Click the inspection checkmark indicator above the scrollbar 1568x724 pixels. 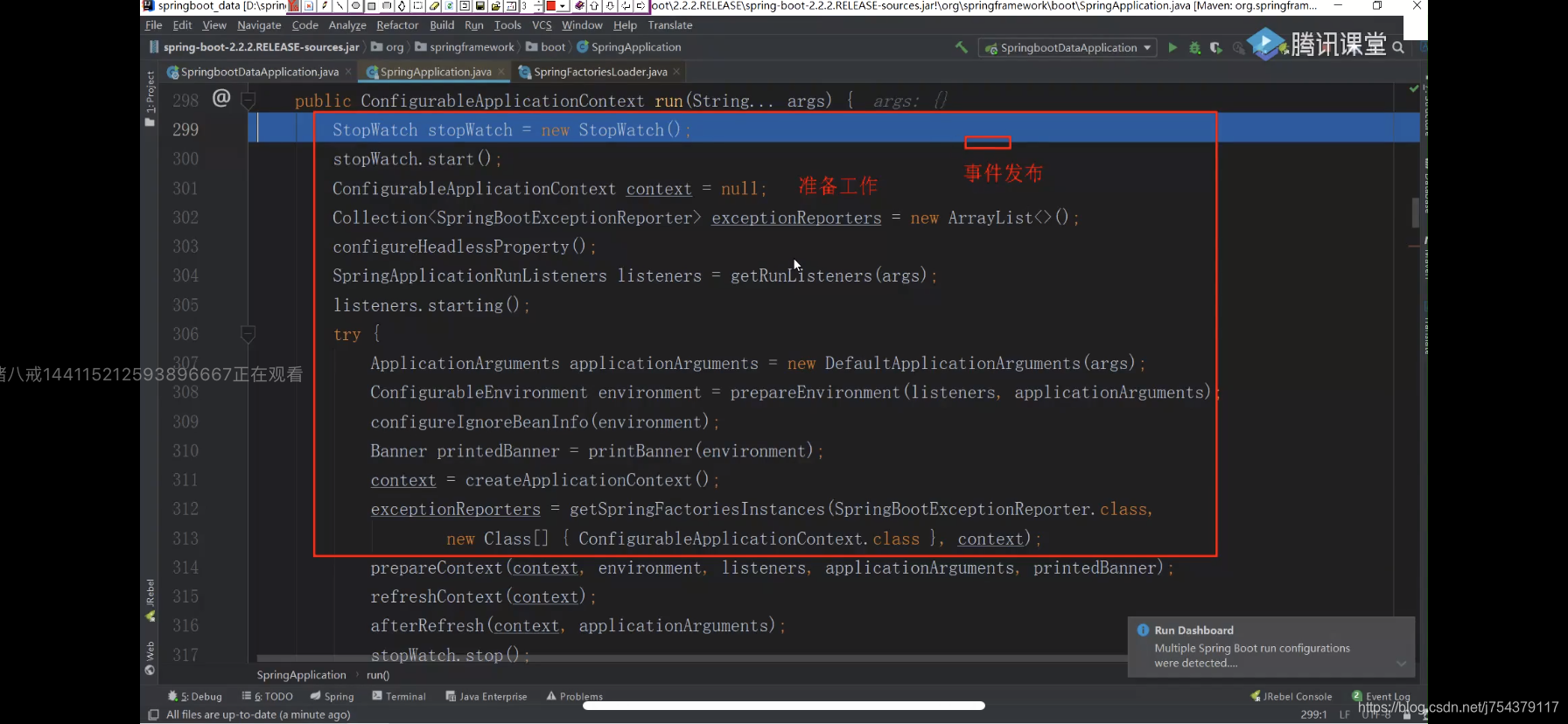pos(1413,88)
